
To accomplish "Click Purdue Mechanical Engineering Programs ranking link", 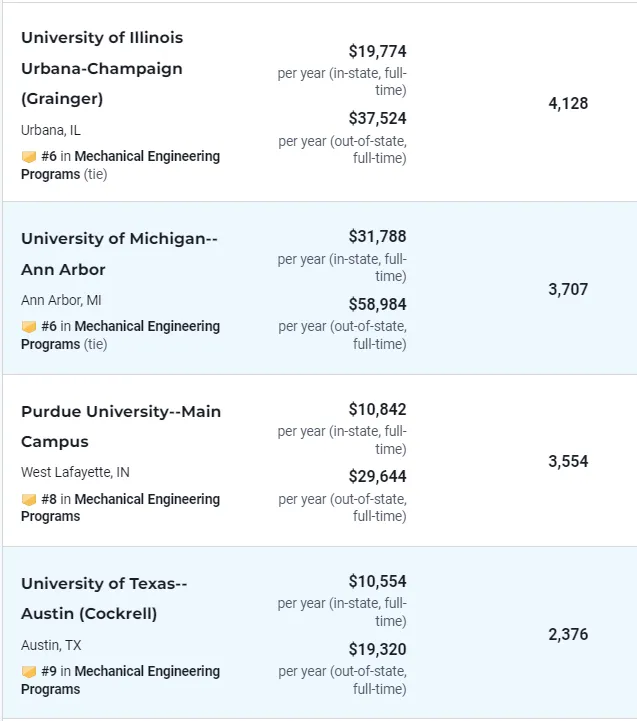I will tap(147, 500).
